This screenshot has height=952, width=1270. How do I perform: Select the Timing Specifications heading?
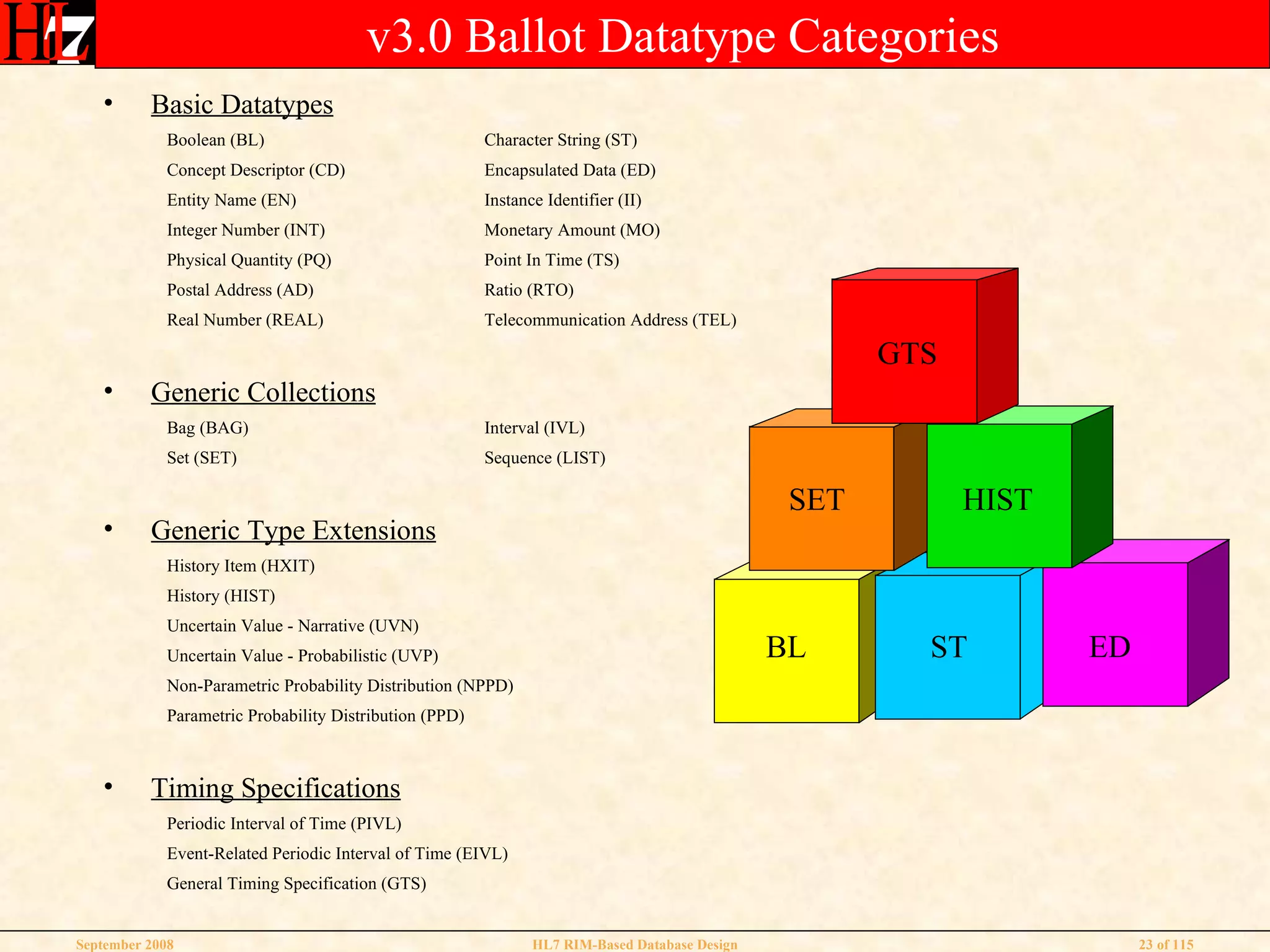pos(275,788)
